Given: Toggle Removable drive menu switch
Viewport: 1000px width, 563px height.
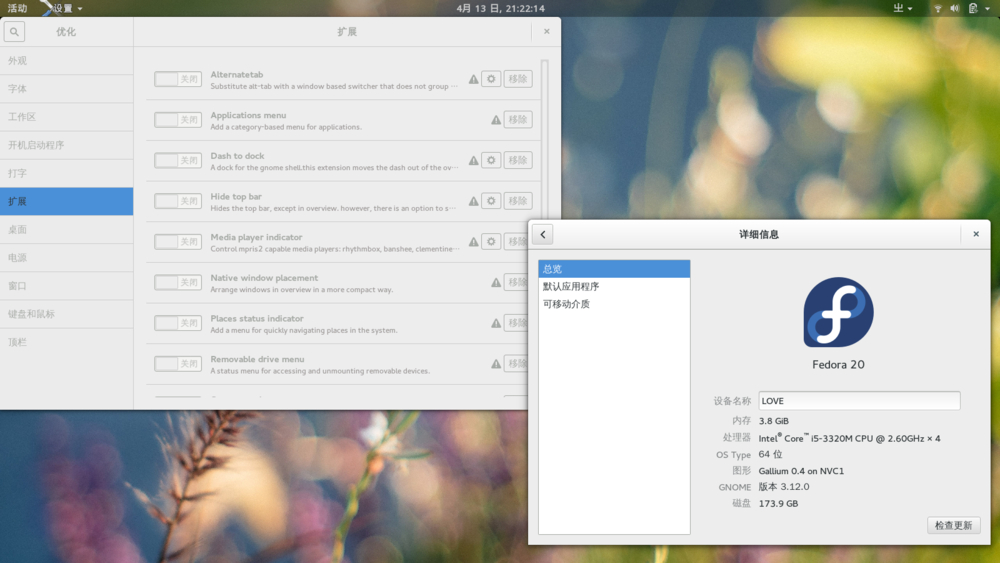Looking at the screenshot, I should [178, 363].
